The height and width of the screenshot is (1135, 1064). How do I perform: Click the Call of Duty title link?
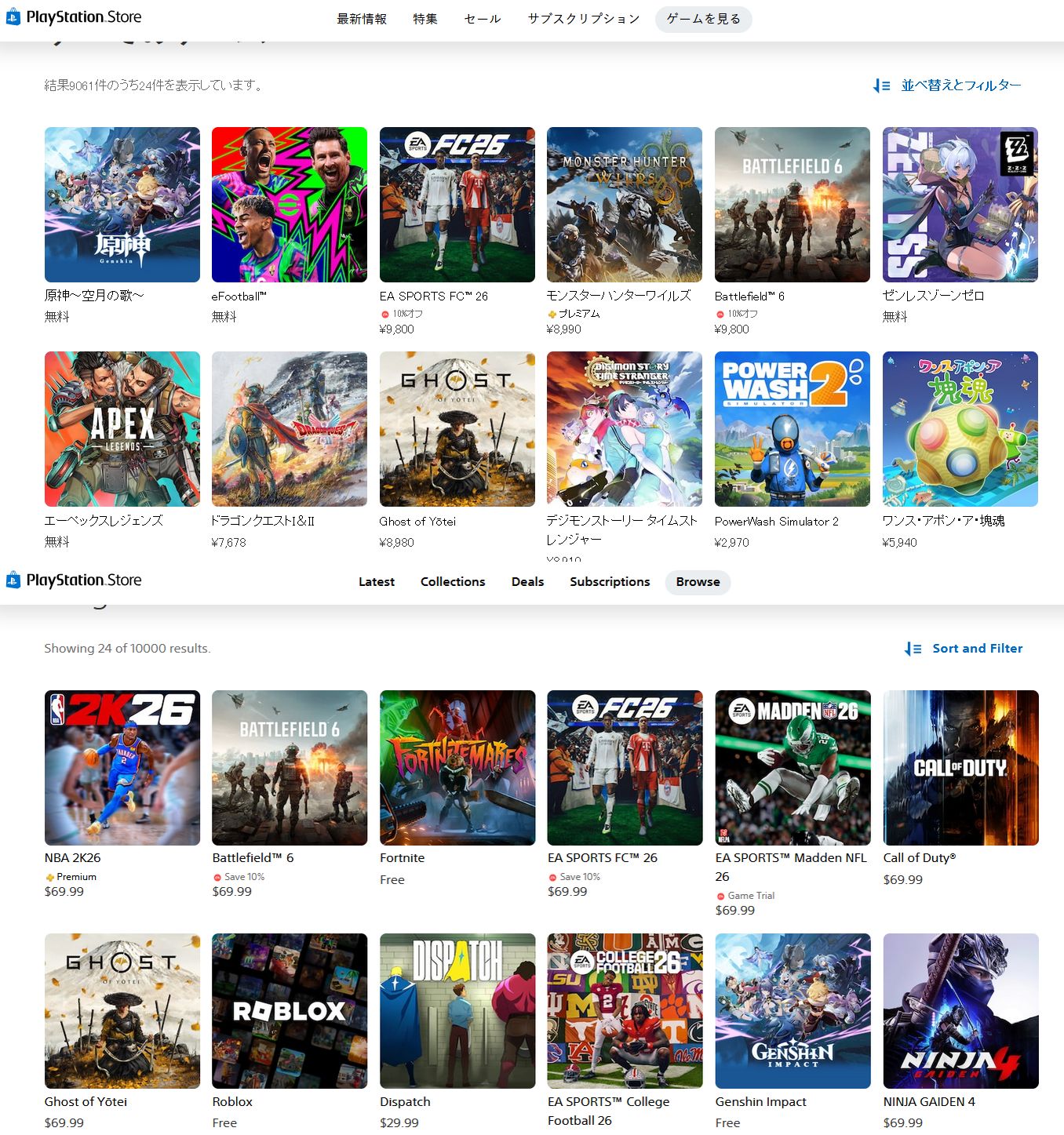point(920,858)
